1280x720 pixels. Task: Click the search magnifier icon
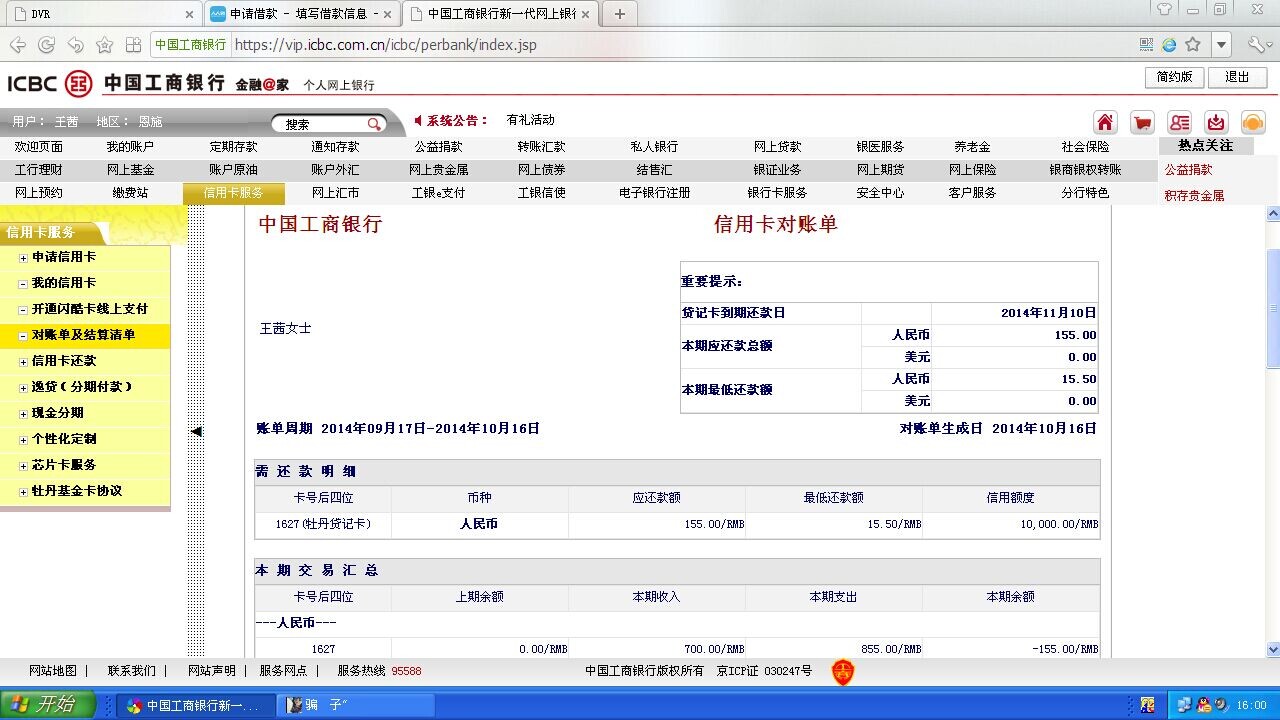(x=374, y=124)
